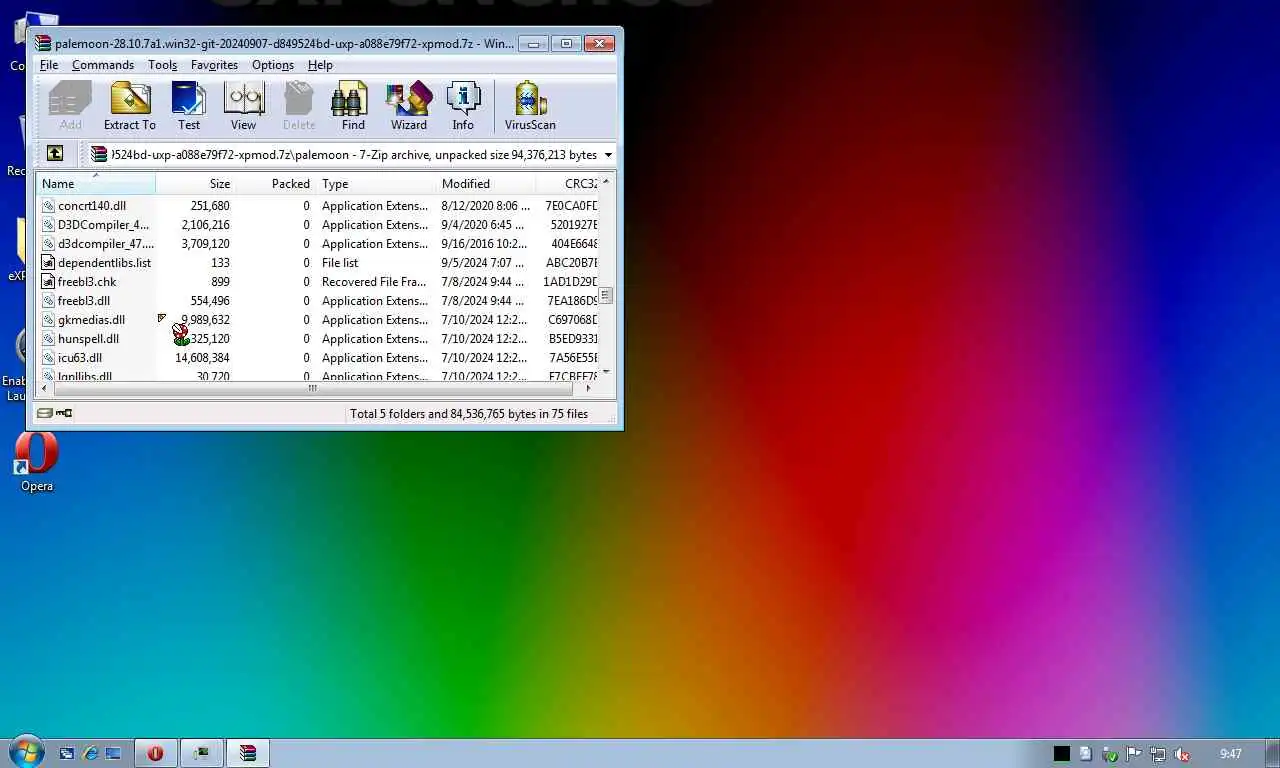Click the black square tray icon
Image resolution: width=1280 pixels, height=768 pixels.
coord(1062,754)
